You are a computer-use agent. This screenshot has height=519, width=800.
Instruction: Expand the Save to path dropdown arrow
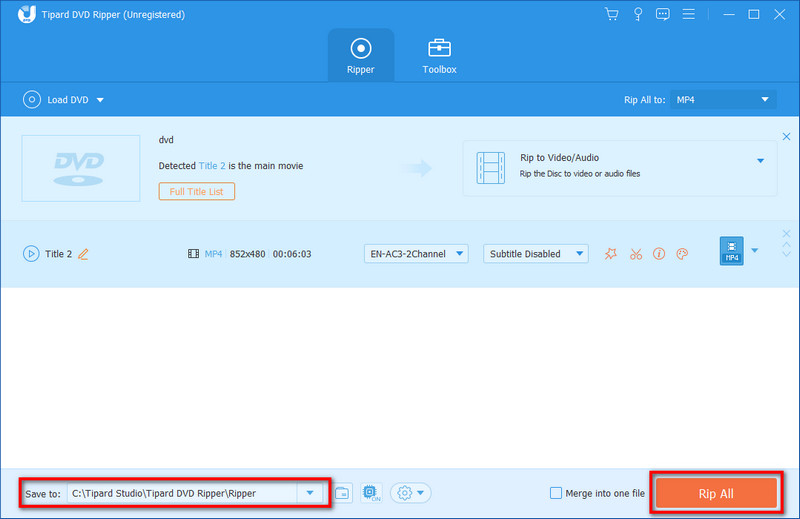[x=310, y=493]
